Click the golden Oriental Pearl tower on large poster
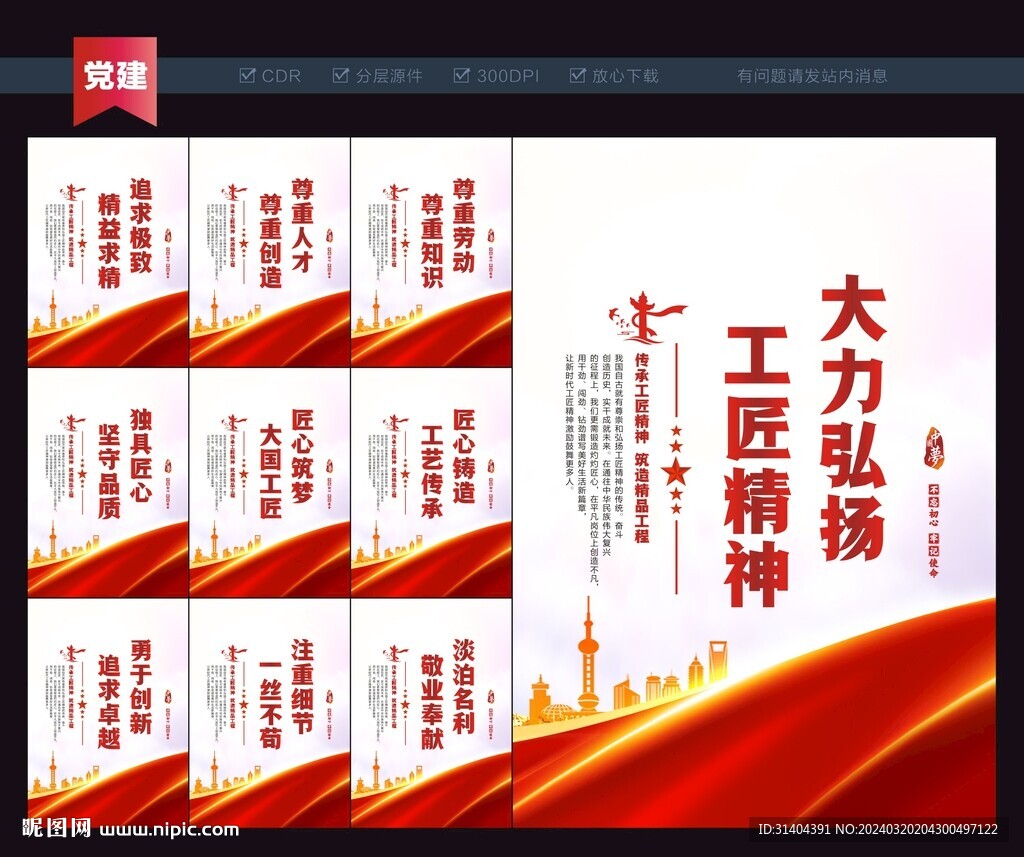 [588, 655]
